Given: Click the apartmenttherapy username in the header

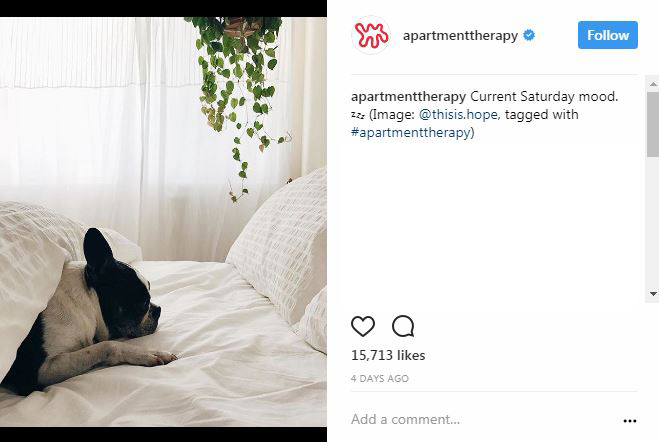Looking at the screenshot, I should 460,35.
